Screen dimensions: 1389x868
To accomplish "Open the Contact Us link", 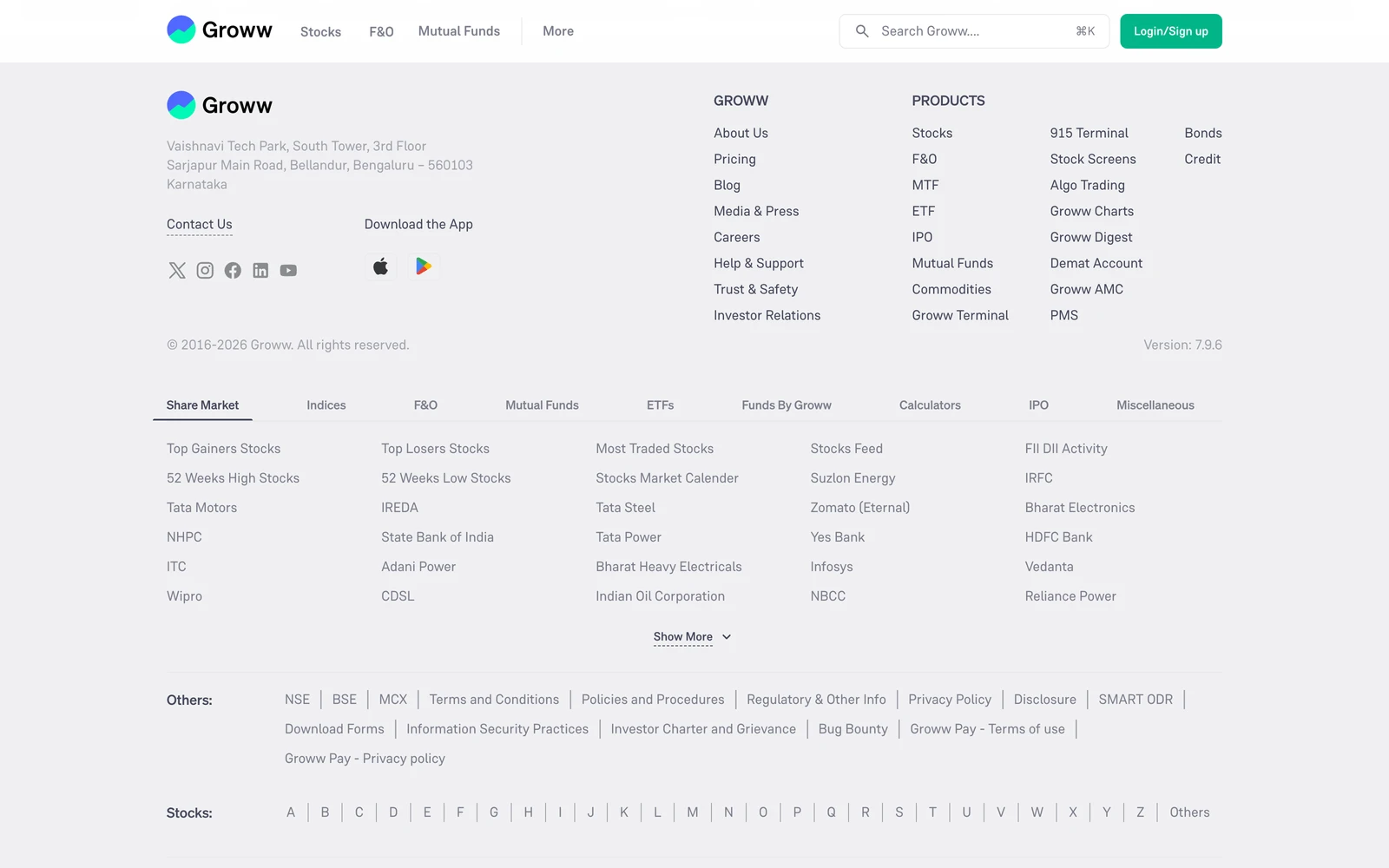I will coord(200,225).
